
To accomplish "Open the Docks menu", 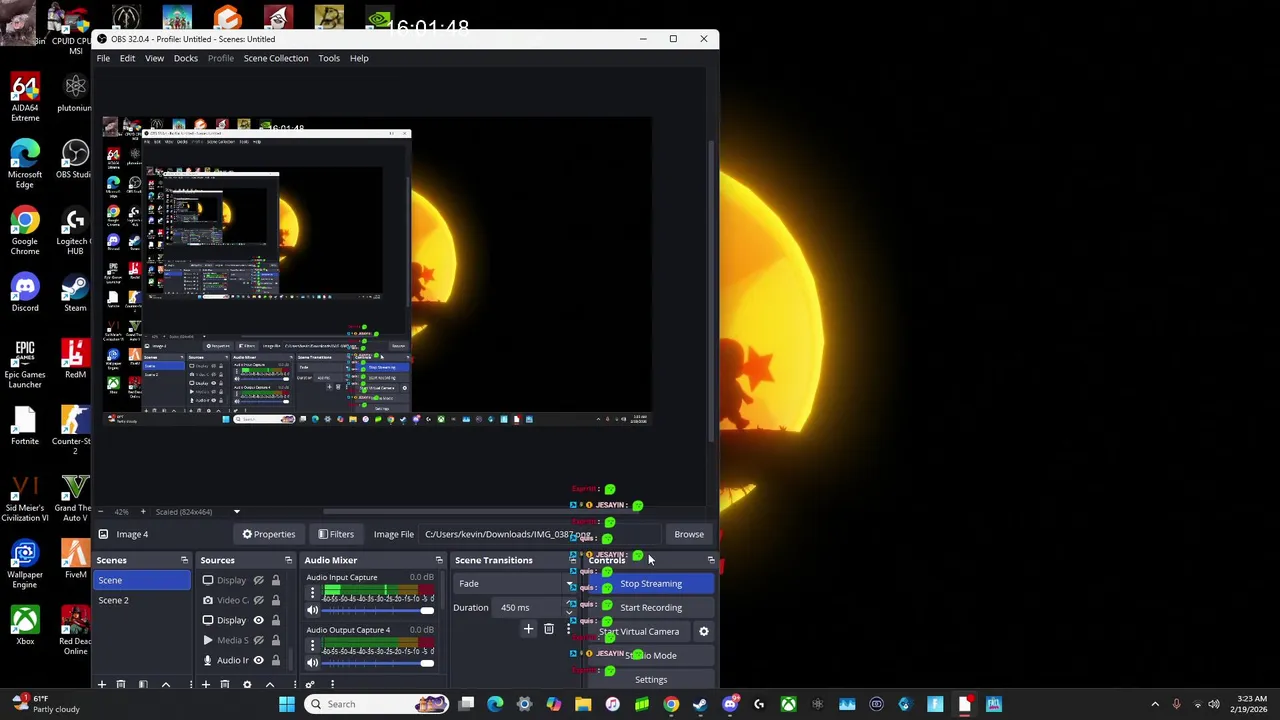I will point(185,58).
